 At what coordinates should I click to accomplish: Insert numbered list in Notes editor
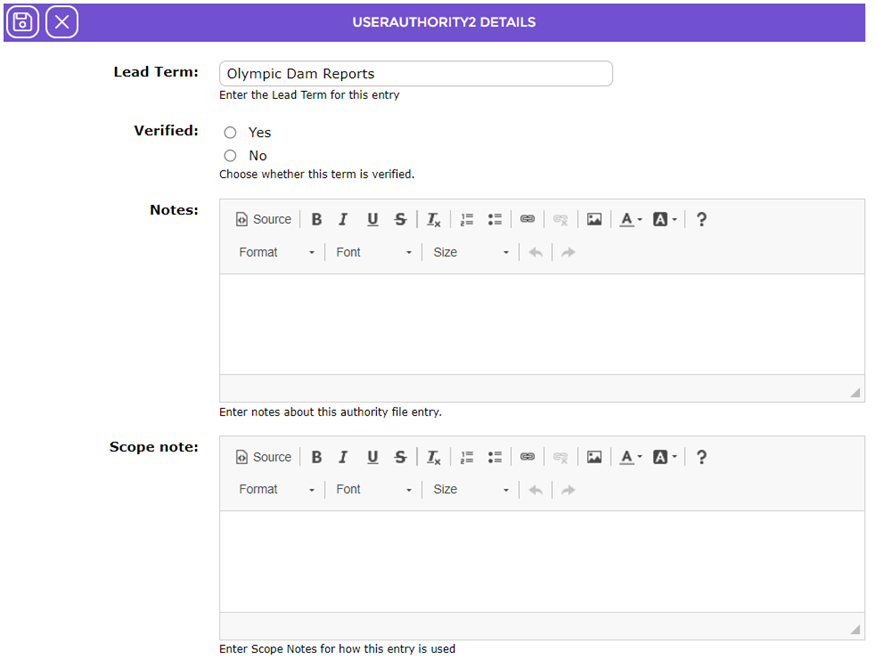(466, 220)
